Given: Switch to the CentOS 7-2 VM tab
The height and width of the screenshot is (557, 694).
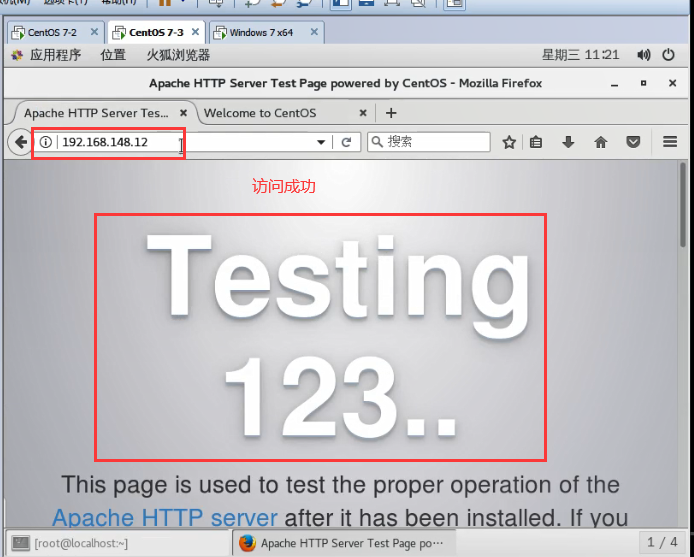Looking at the screenshot, I should pyautogui.click(x=56, y=32).
